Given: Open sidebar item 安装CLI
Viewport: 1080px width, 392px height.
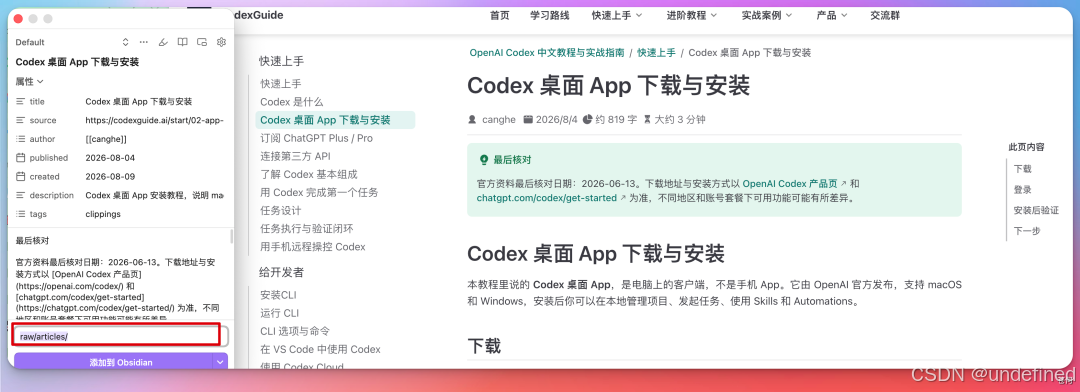Looking at the screenshot, I should 278,295.
